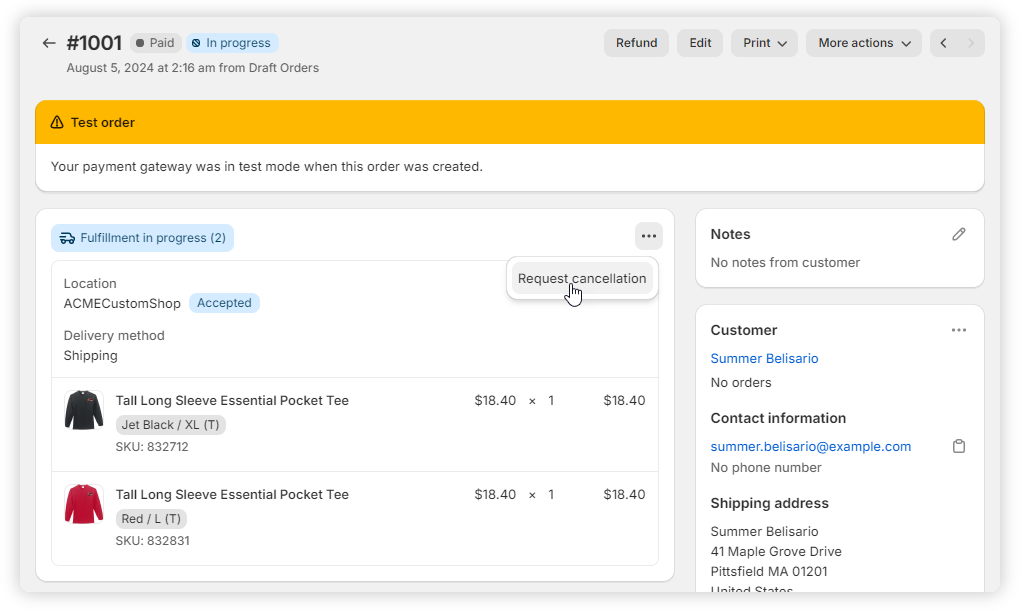Click the Edit button
The height and width of the screenshot is (611, 1027).
(x=700, y=43)
